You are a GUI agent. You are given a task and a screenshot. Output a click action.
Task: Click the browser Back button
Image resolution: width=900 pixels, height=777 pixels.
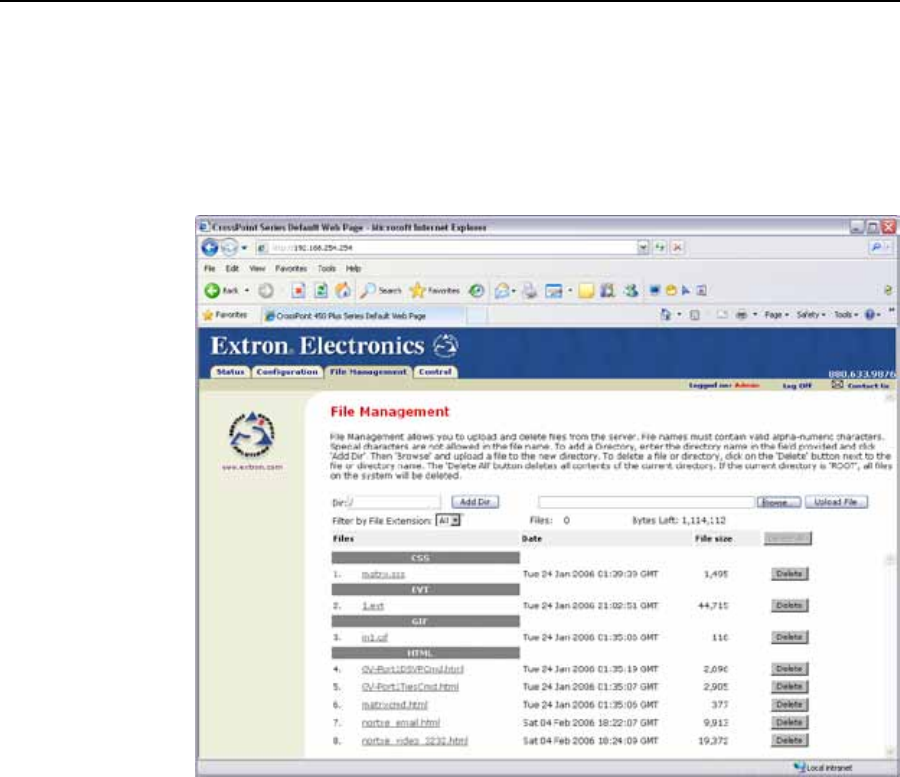point(213,290)
